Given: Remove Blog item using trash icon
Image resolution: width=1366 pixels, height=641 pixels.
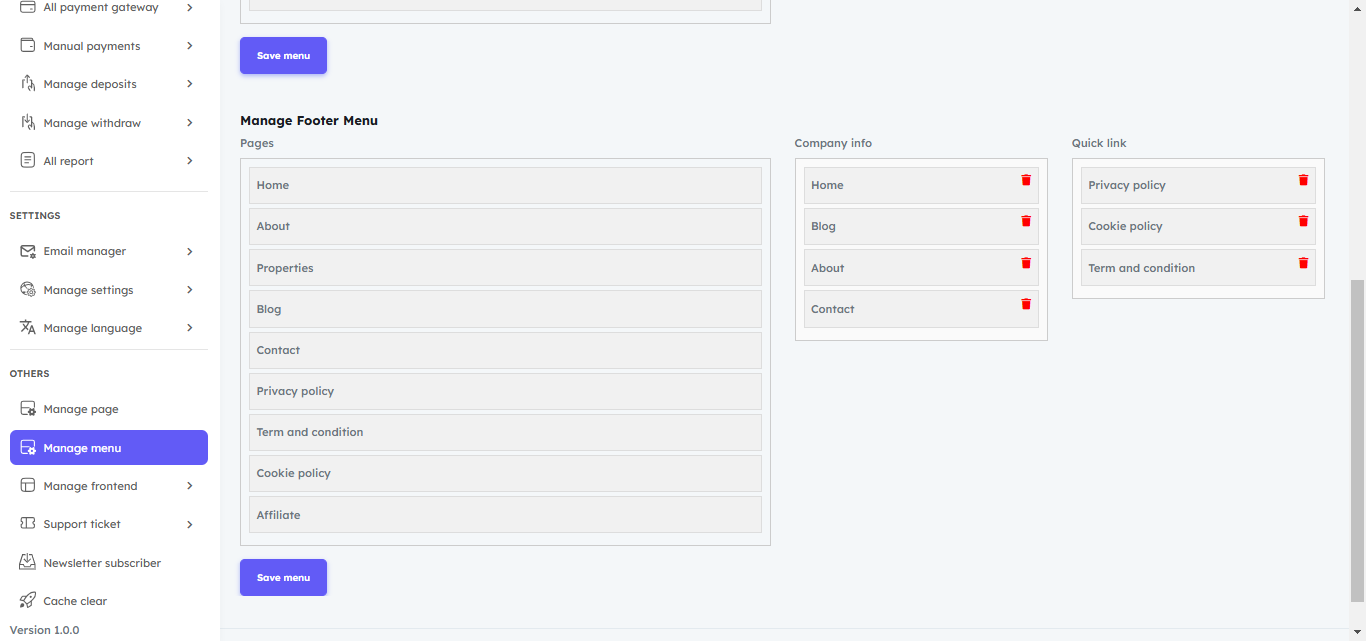Looking at the screenshot, I should pos(1025,221).
